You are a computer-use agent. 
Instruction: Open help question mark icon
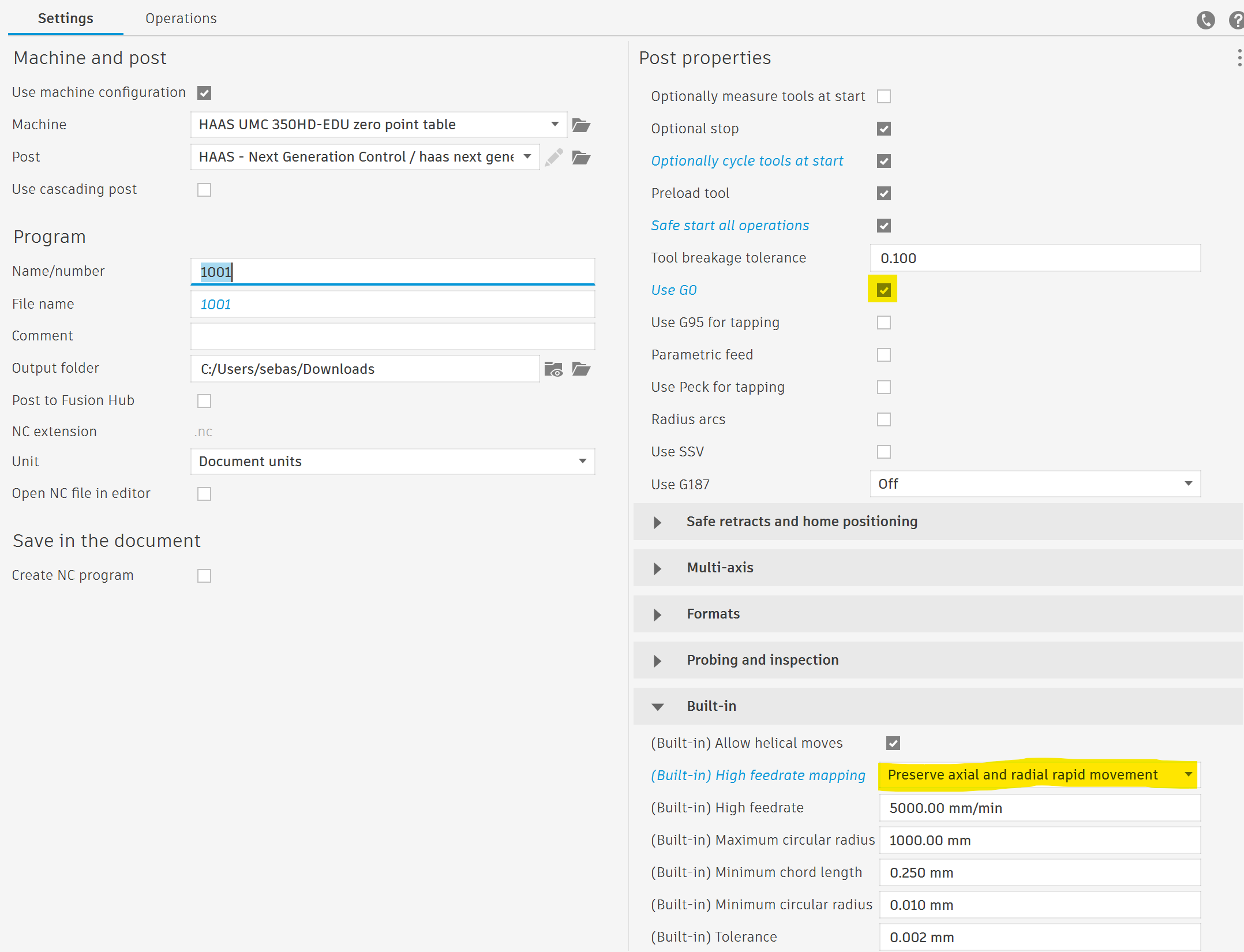[x=1236, y=20]
